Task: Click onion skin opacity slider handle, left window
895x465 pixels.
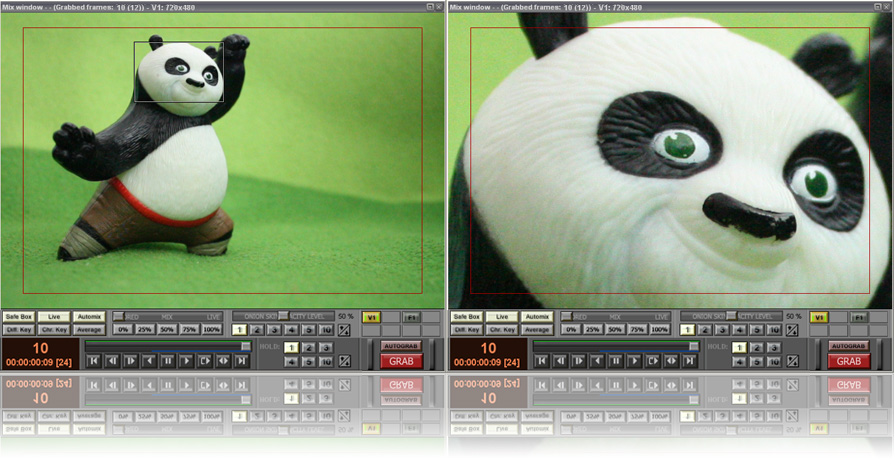Action: tap(283, 316)
